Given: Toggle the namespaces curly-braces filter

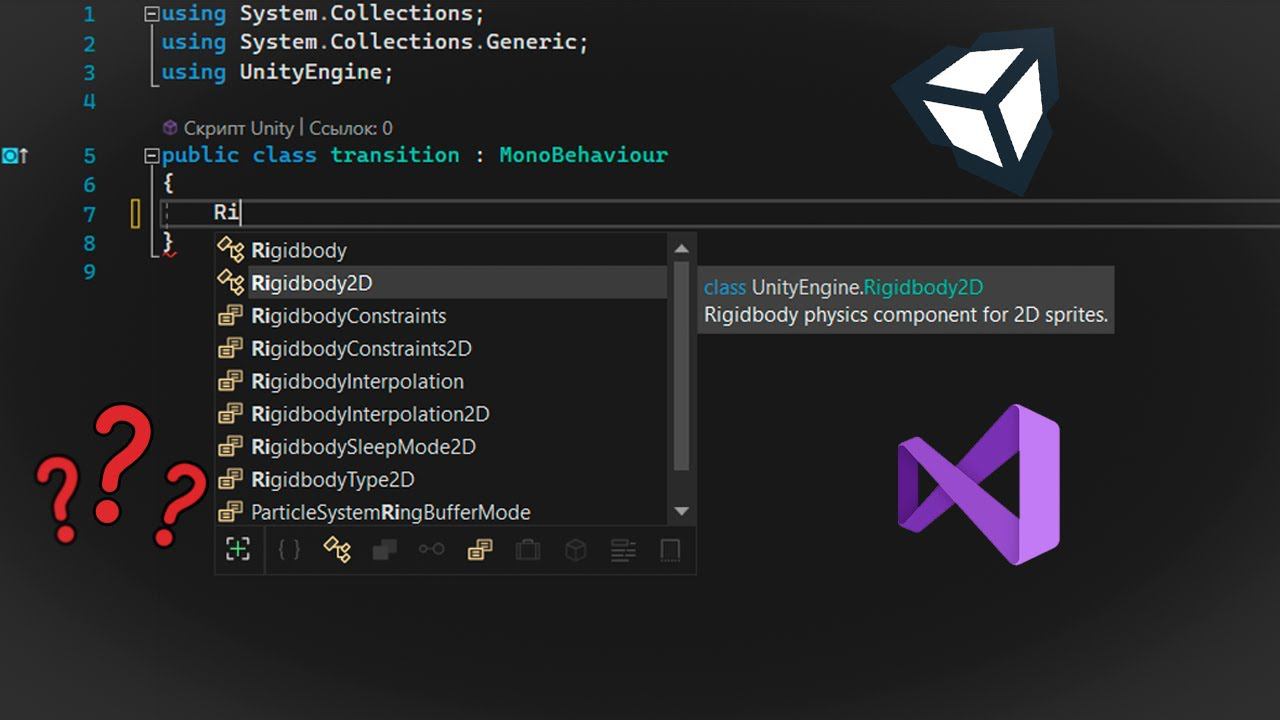Looking at the screenshot, I should click(289, 549).
